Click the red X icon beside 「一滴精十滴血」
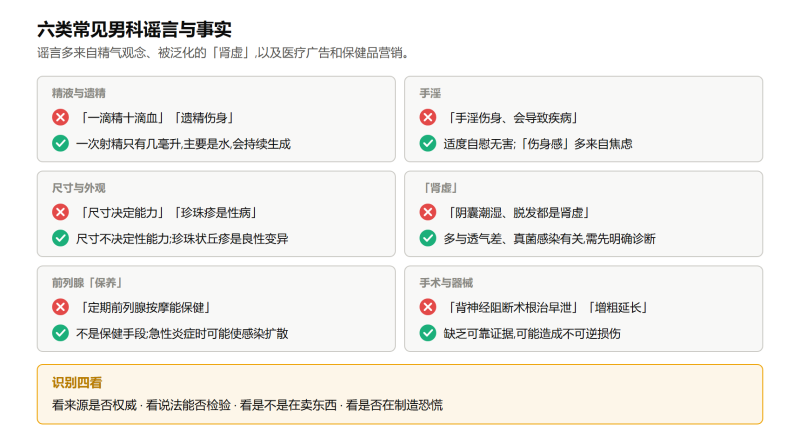The width and height of the screenshot is (800, 437). click(60, 117)
